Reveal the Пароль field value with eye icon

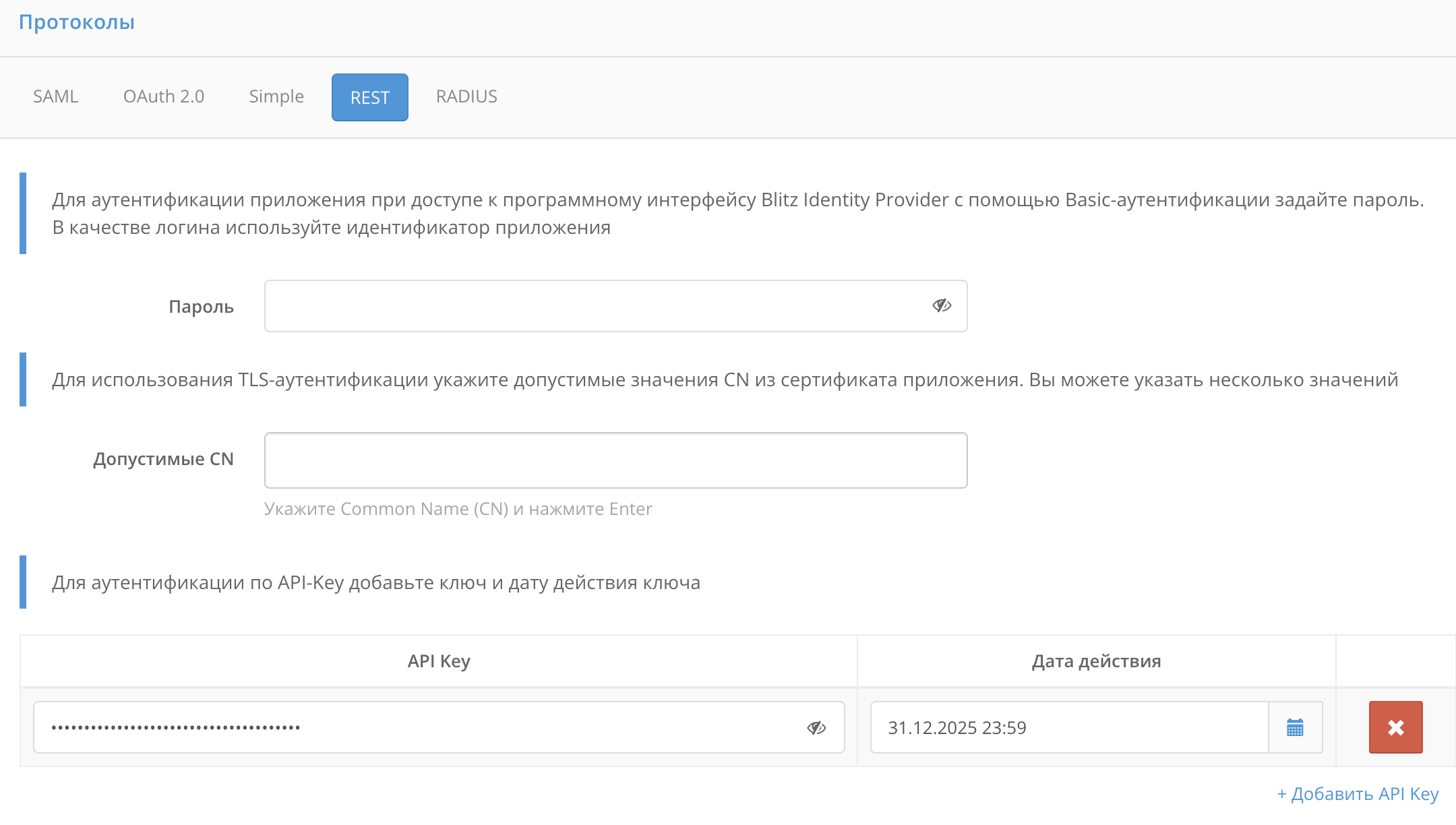click(942, 306)
